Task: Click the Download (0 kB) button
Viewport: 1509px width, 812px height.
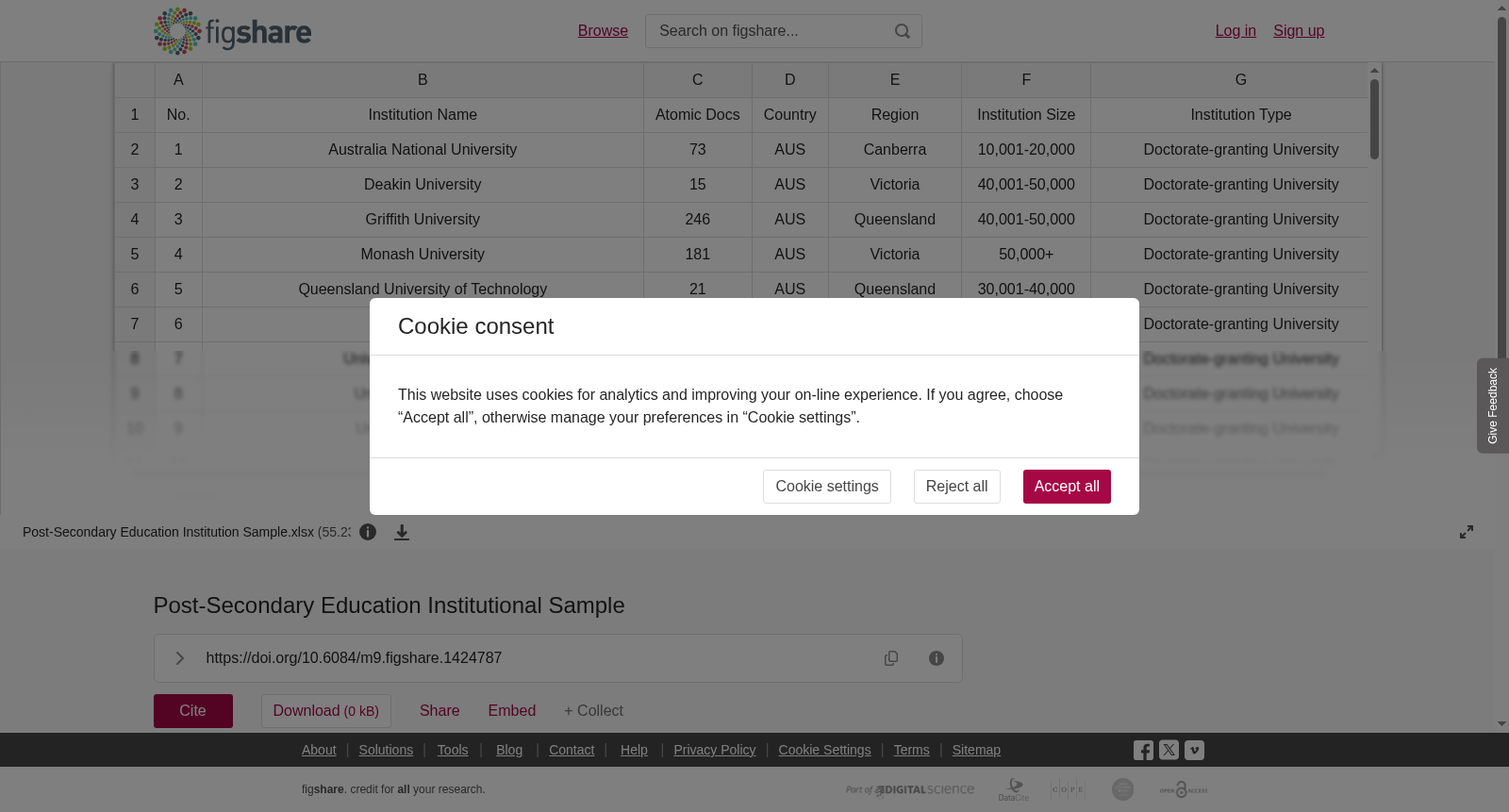Action: click(x=326, y=711)
